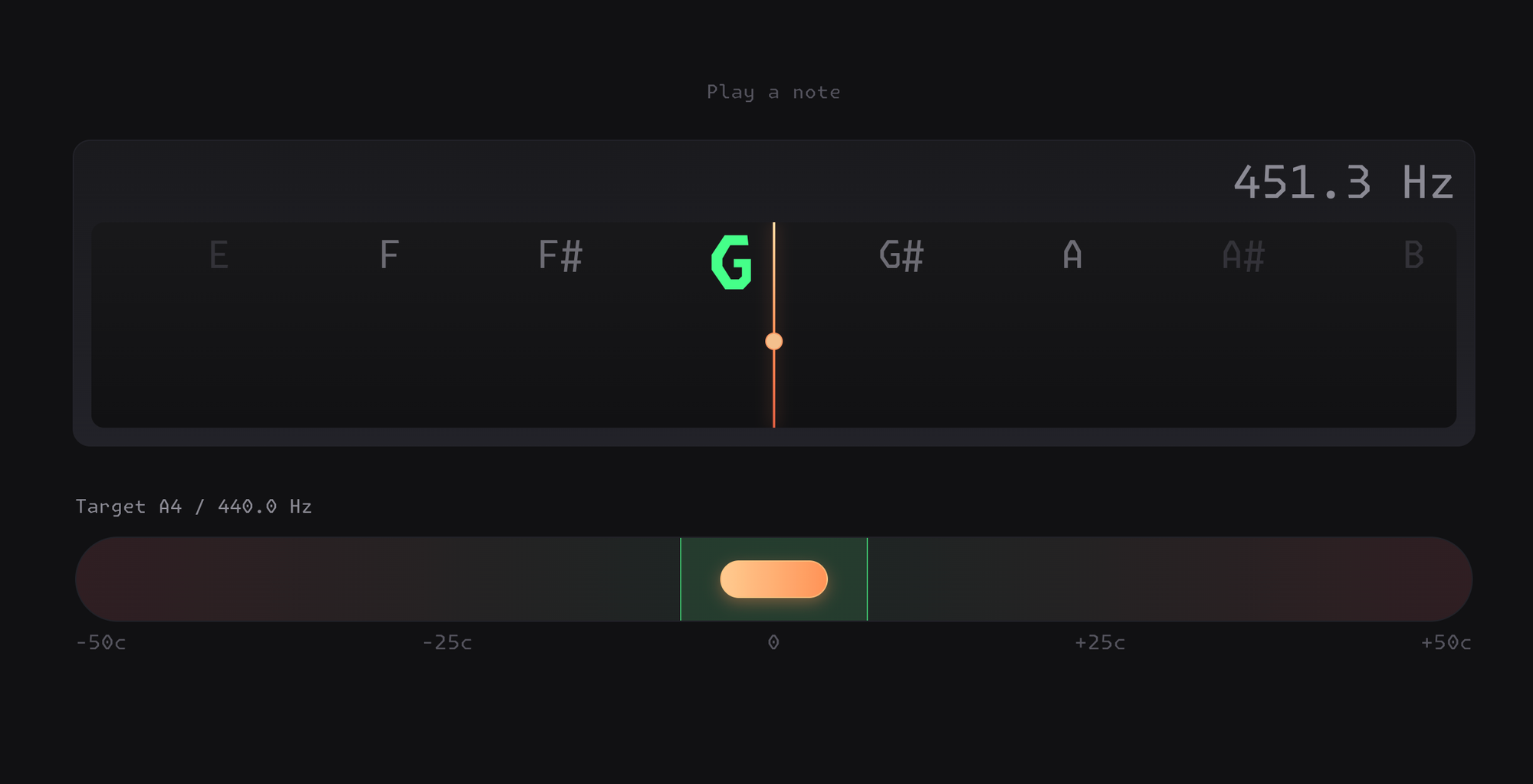Viewport: 1533px width, 784px height.
Task: Click the G# note on the strip
Action: point(901,255)
